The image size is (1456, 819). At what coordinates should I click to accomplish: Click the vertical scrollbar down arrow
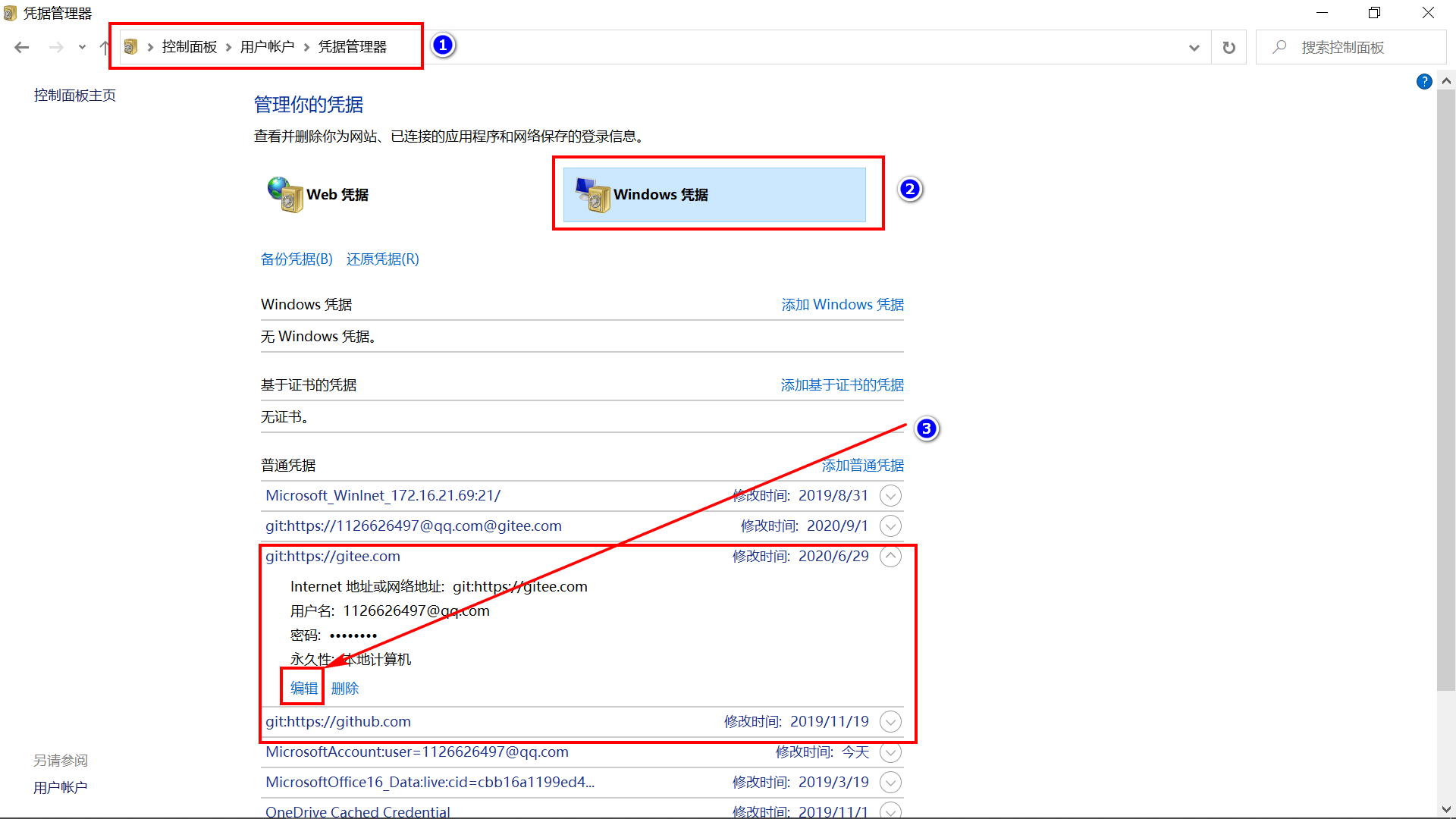pyautogui.click(x=1446, y=809)
